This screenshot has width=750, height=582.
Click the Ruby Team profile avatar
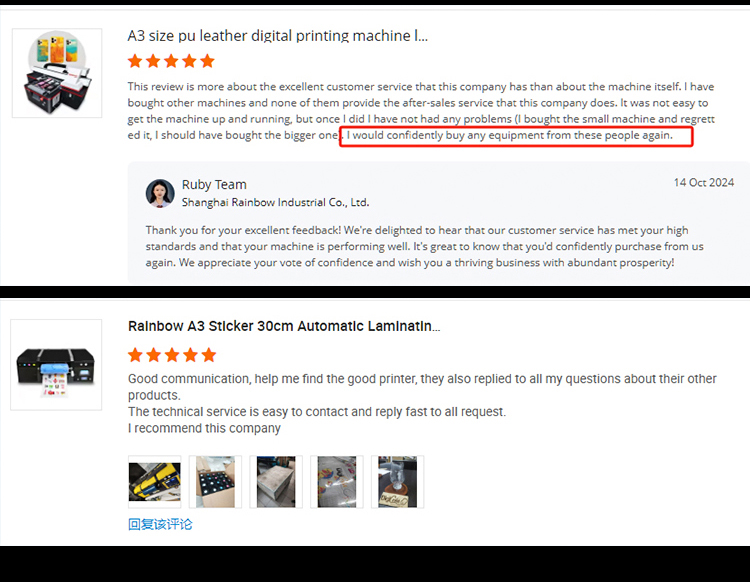click(160, 193)
